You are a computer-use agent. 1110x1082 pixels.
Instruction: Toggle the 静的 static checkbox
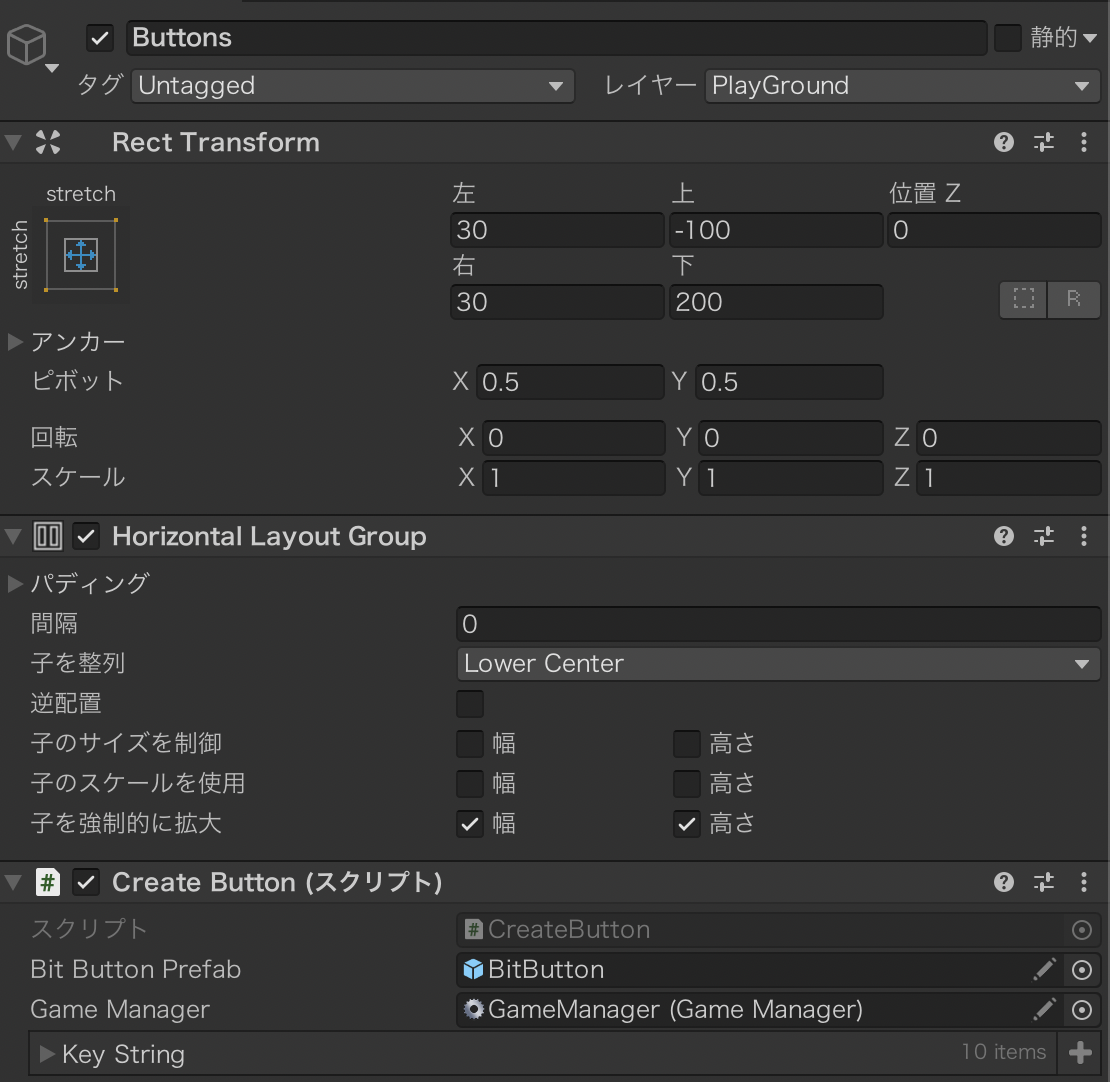tap(1008, 38)
